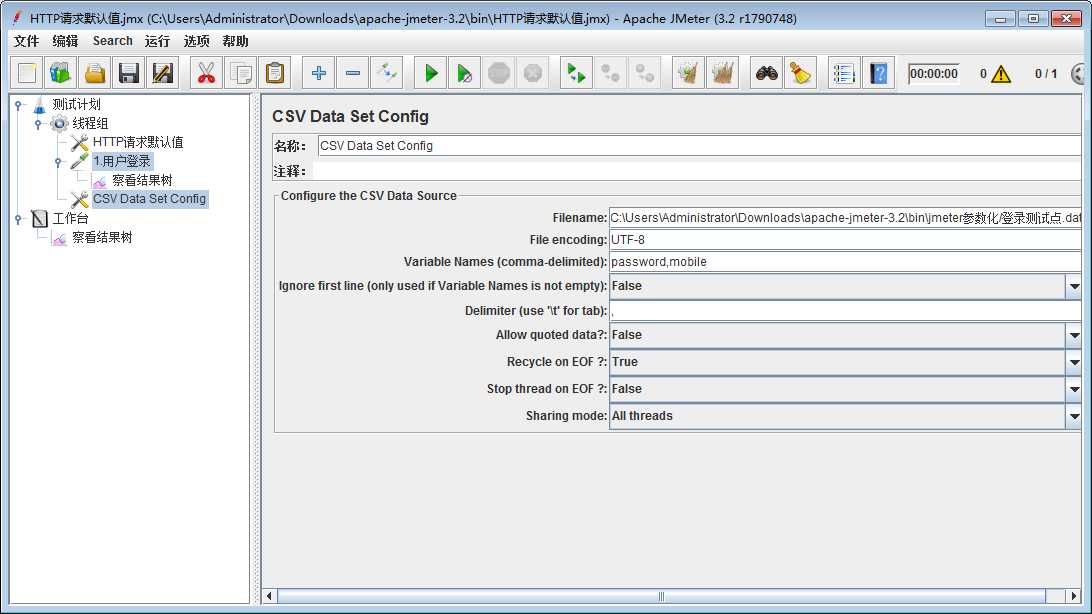Open the 帮助 menu

(x=235, y=41)
